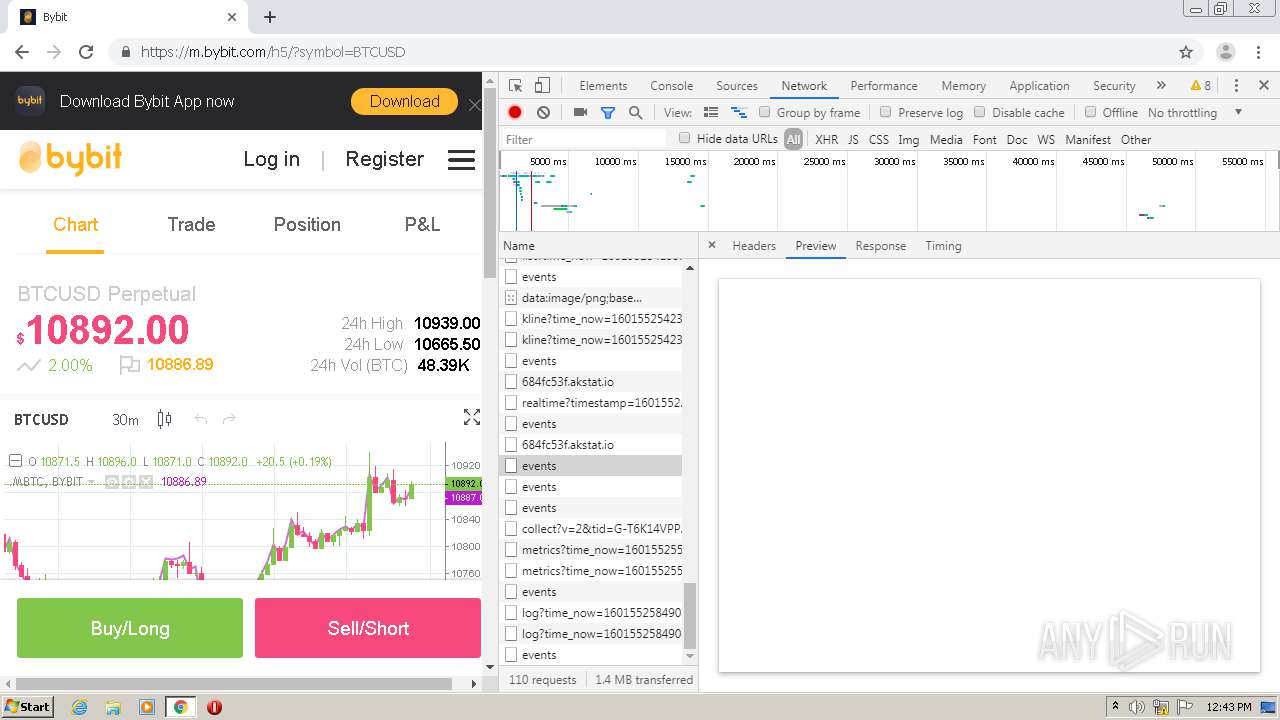Click the browser back arrow
Screen dimensions: 1280x720
22,52
